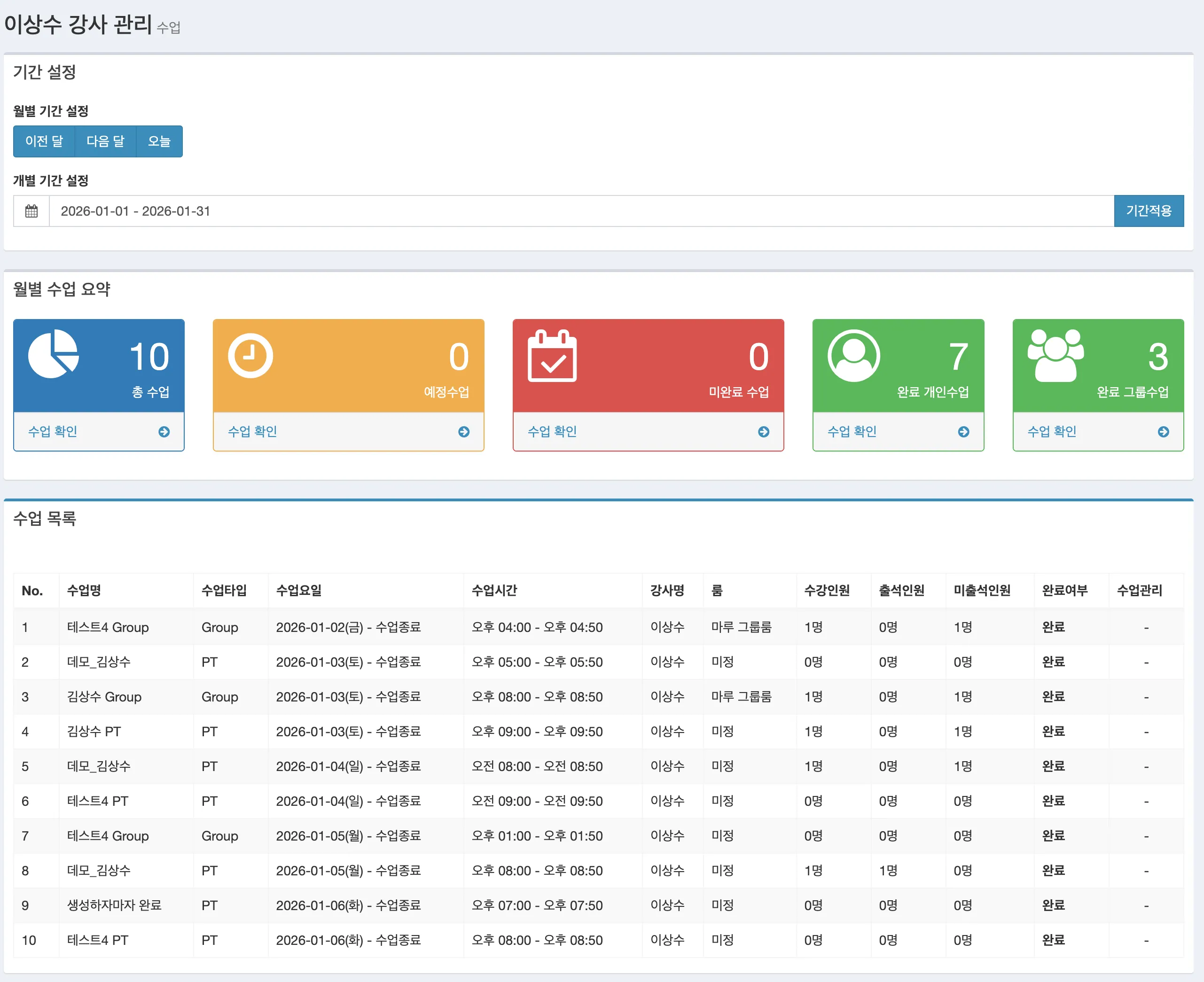The image size is (1204, 982).
Task: Click group users icon on 완료 그룹수업 card
Action: [1055, 355]
